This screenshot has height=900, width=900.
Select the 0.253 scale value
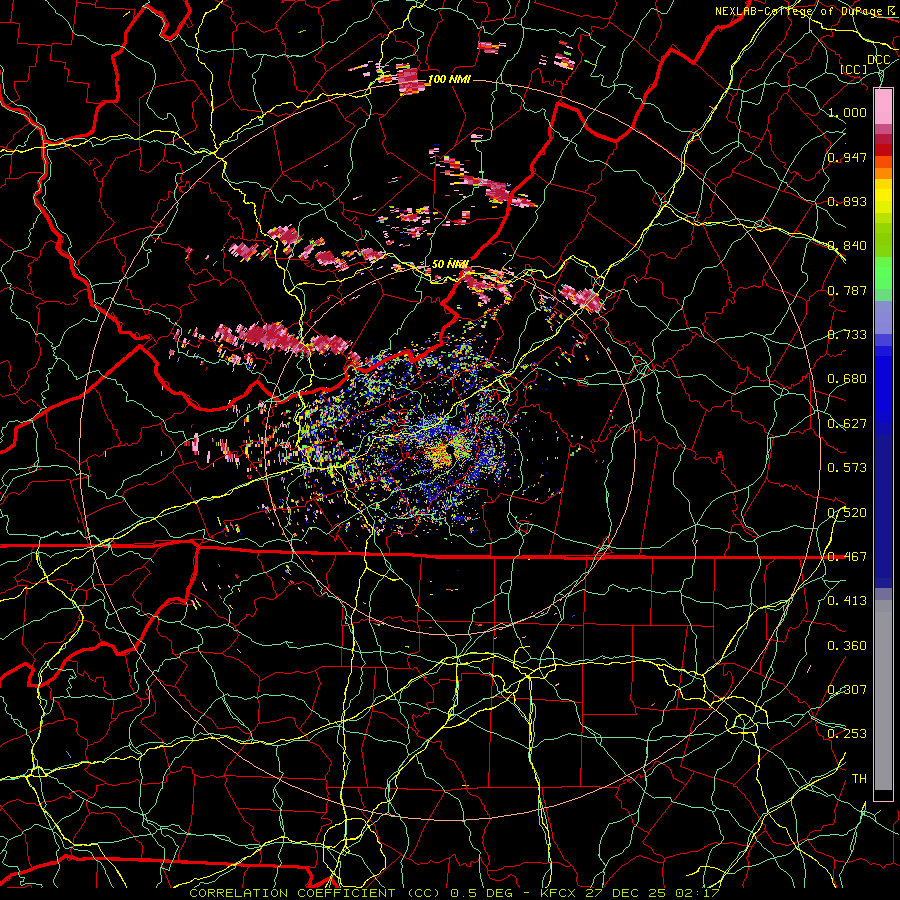847,734
